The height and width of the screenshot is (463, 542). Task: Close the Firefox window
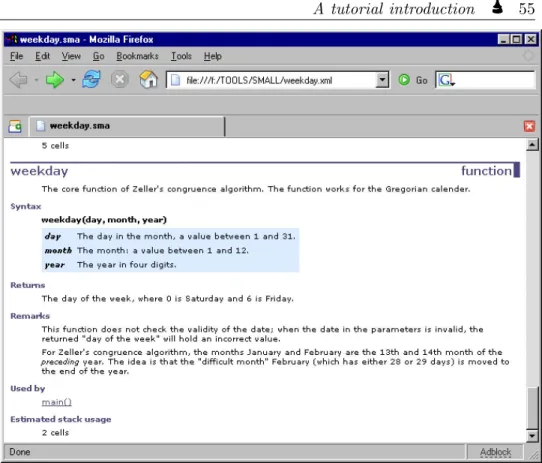click(x=531, y=40)
